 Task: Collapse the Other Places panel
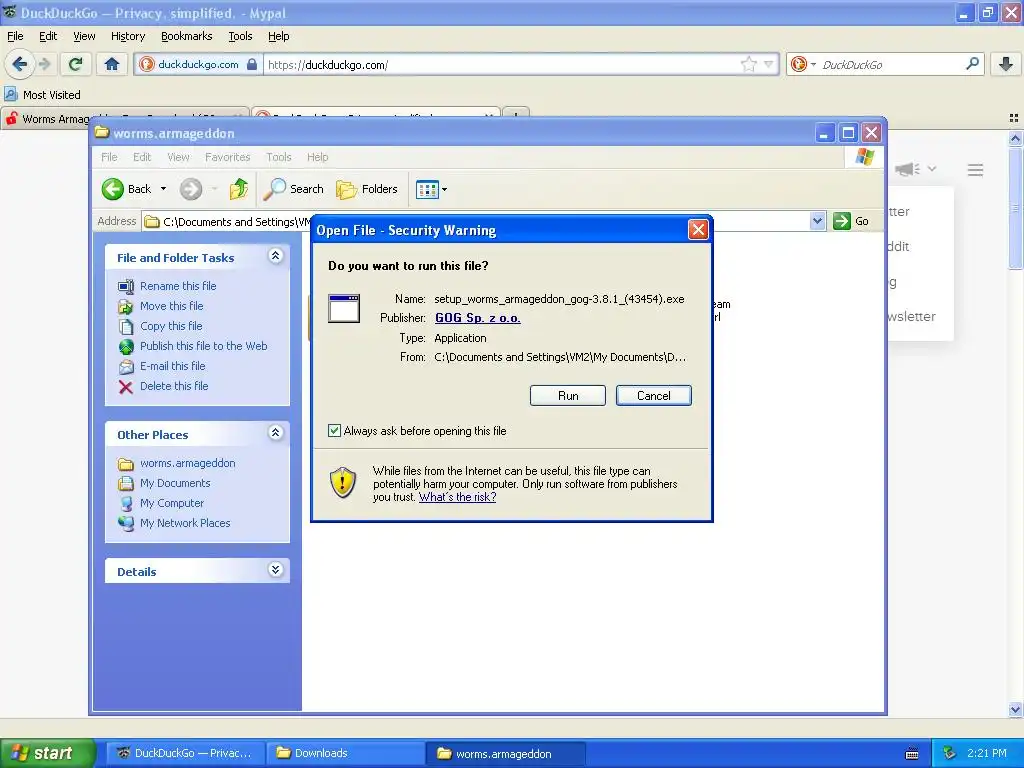point(276,433)
